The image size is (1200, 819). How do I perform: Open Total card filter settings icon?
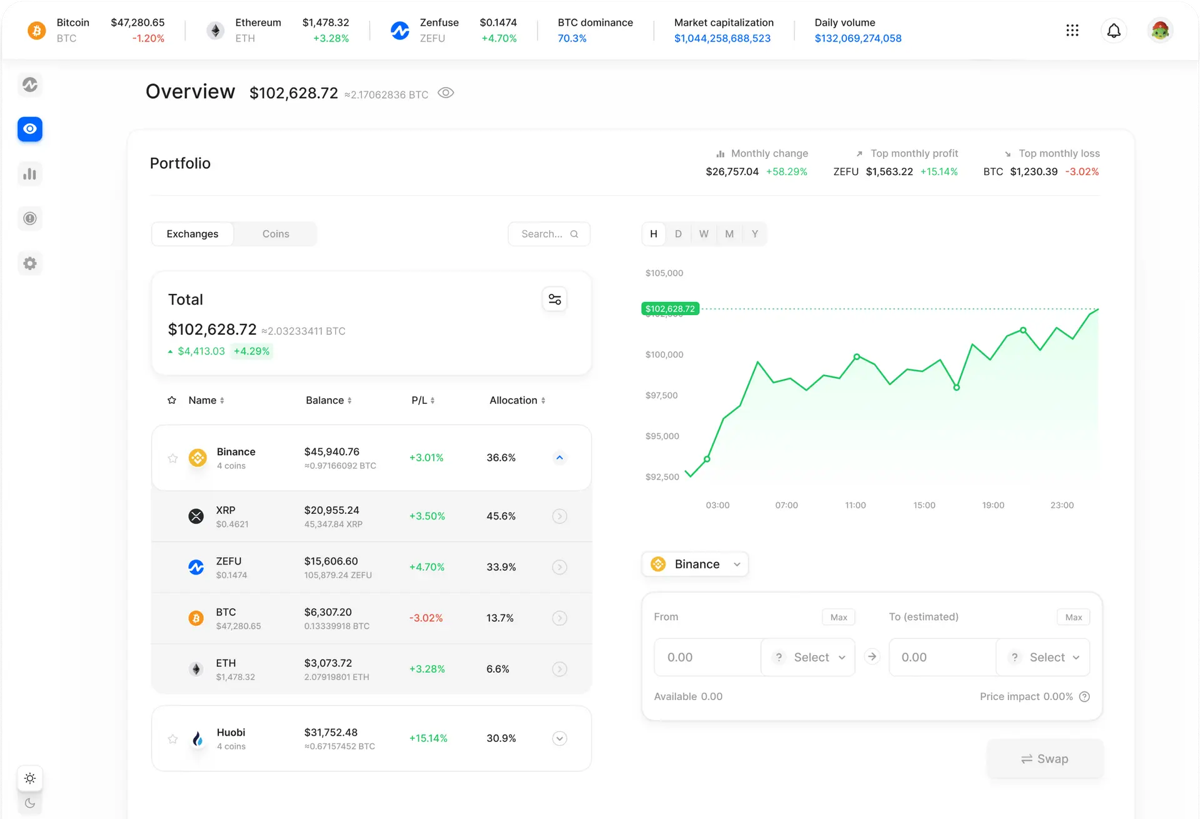(x=555, y=299)
